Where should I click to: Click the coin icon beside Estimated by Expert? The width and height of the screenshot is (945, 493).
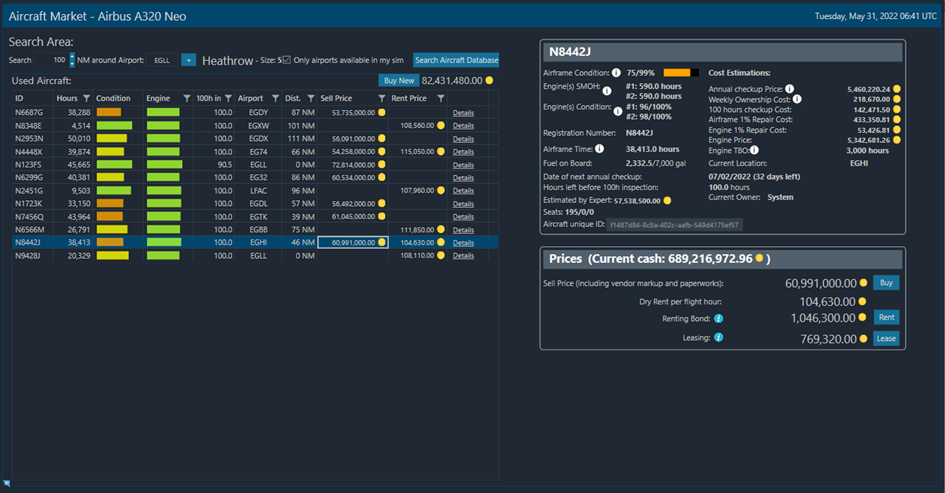coord(667,200)
